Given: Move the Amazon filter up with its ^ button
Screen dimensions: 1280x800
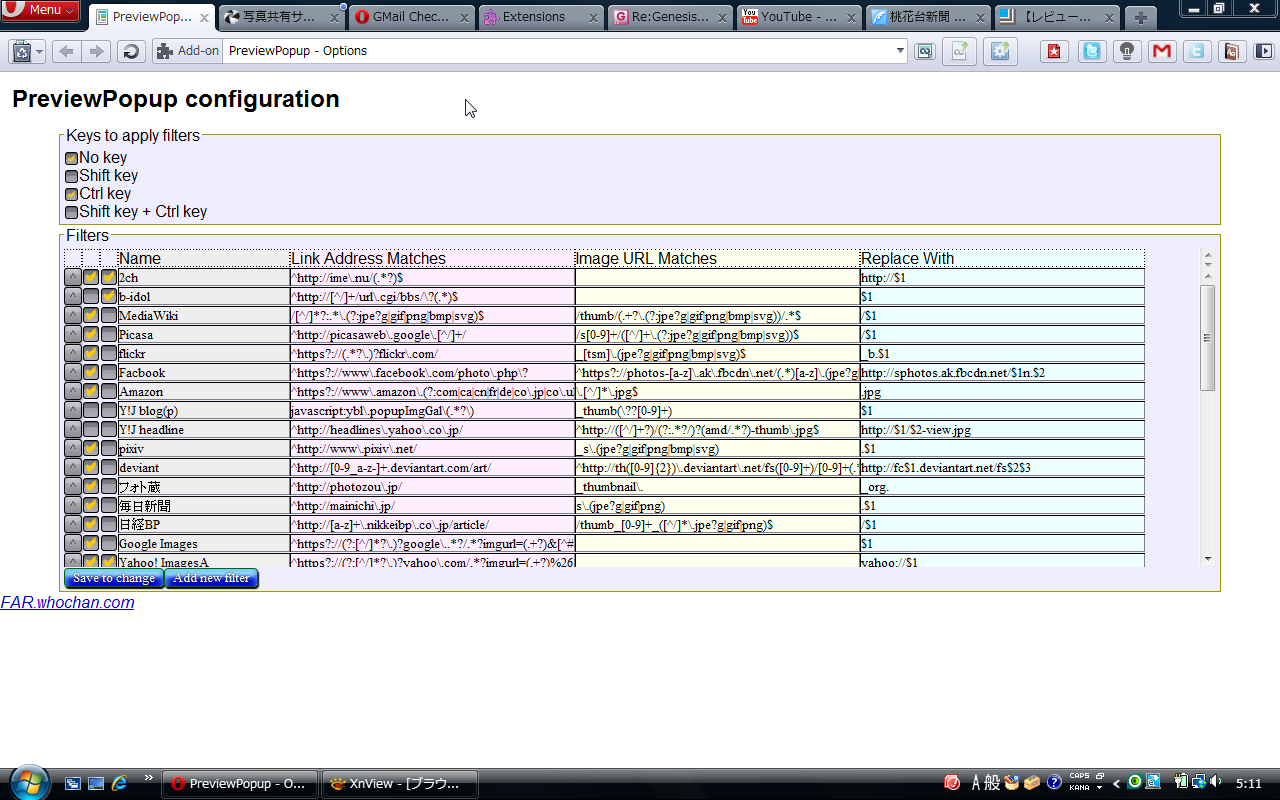Looking at the screenshot, I should tap(73, 391).
